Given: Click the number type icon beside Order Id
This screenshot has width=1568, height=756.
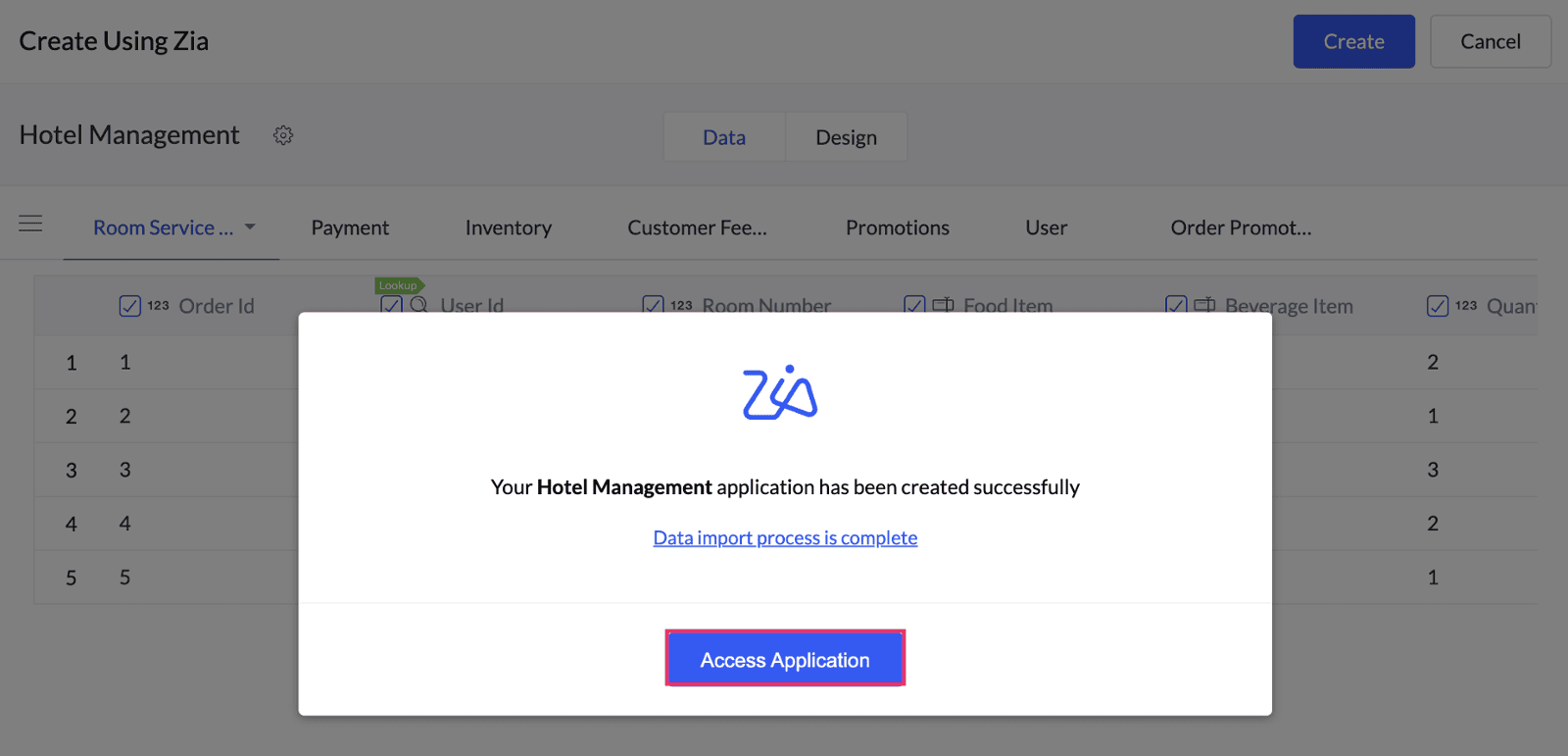Looking at the screenshot, I should tap(159, 306).
